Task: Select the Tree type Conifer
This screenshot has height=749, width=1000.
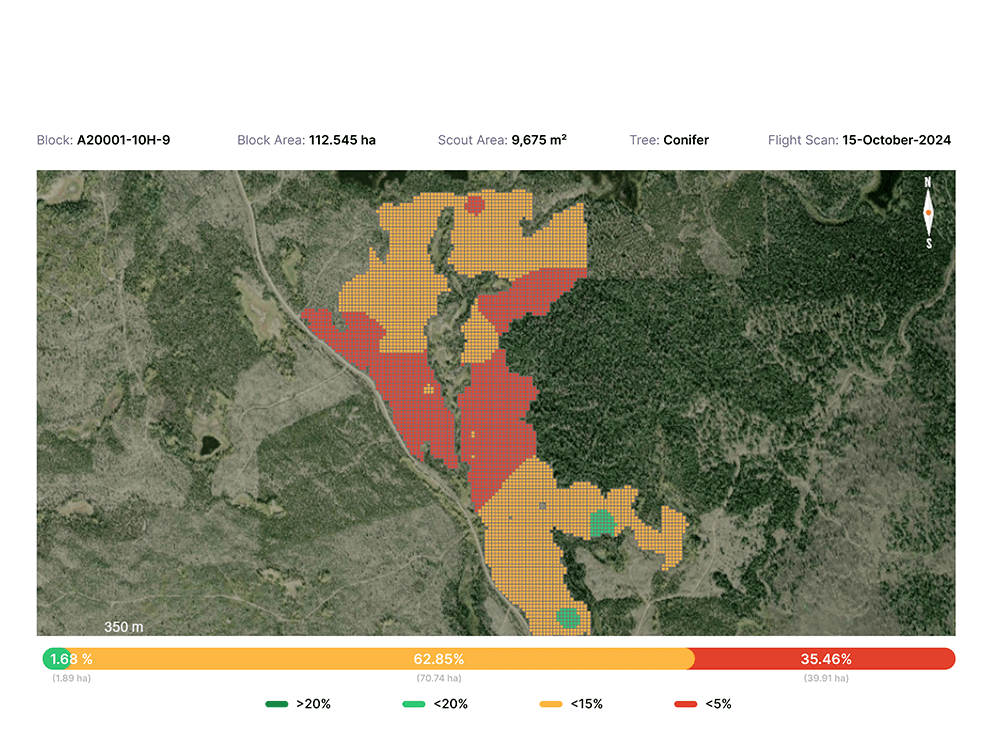Action: coord(686,140)
